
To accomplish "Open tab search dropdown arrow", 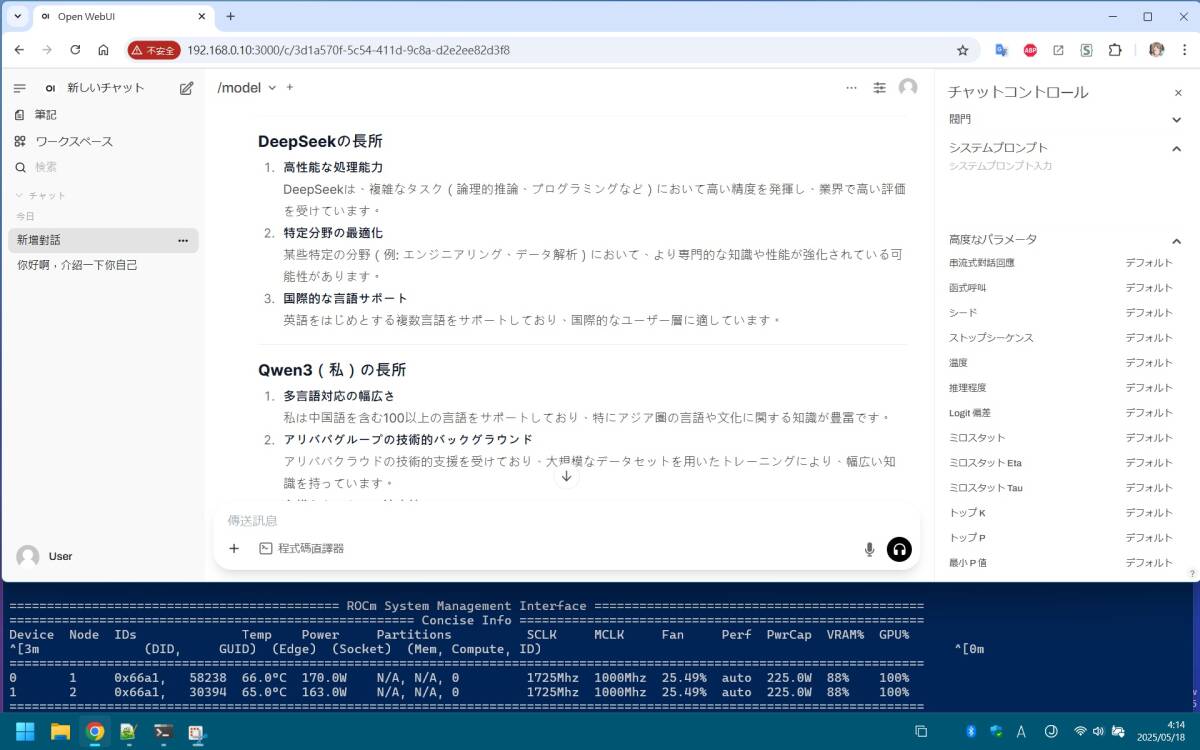I will 18,16.
